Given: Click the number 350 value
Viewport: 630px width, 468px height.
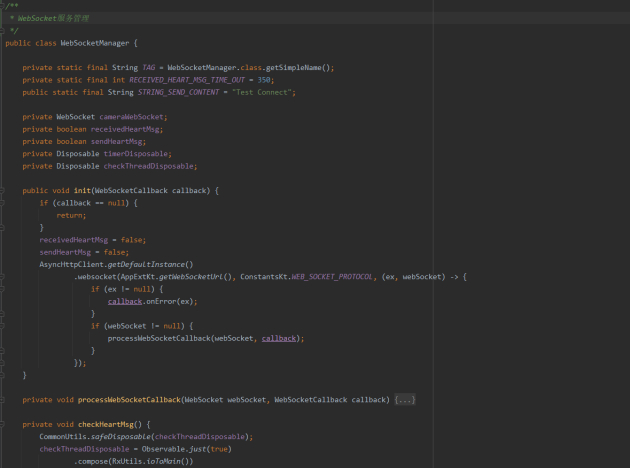Looking at the screenshot, I should click(264, 80).
